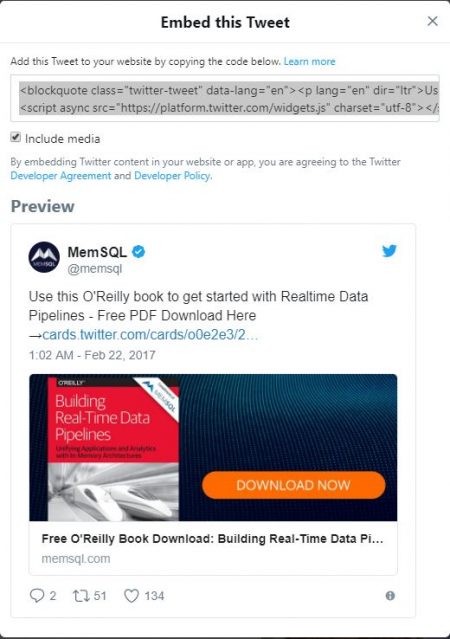This screenshot has height=639, width=450.
Task: Click the MemSQL account name
Action: (97, 252)
